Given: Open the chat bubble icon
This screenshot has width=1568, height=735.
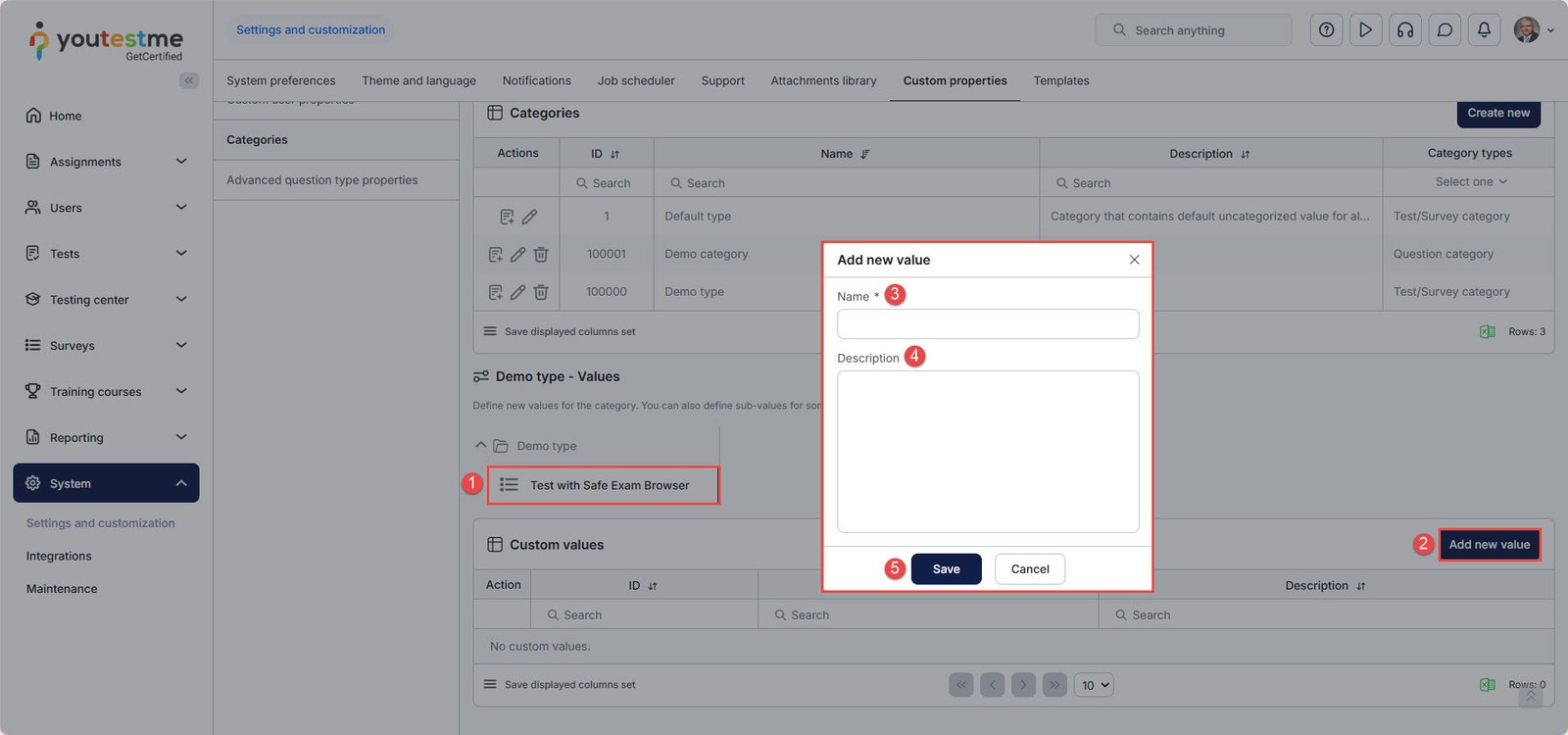Looking at the screenshot, I should 1445,30.
